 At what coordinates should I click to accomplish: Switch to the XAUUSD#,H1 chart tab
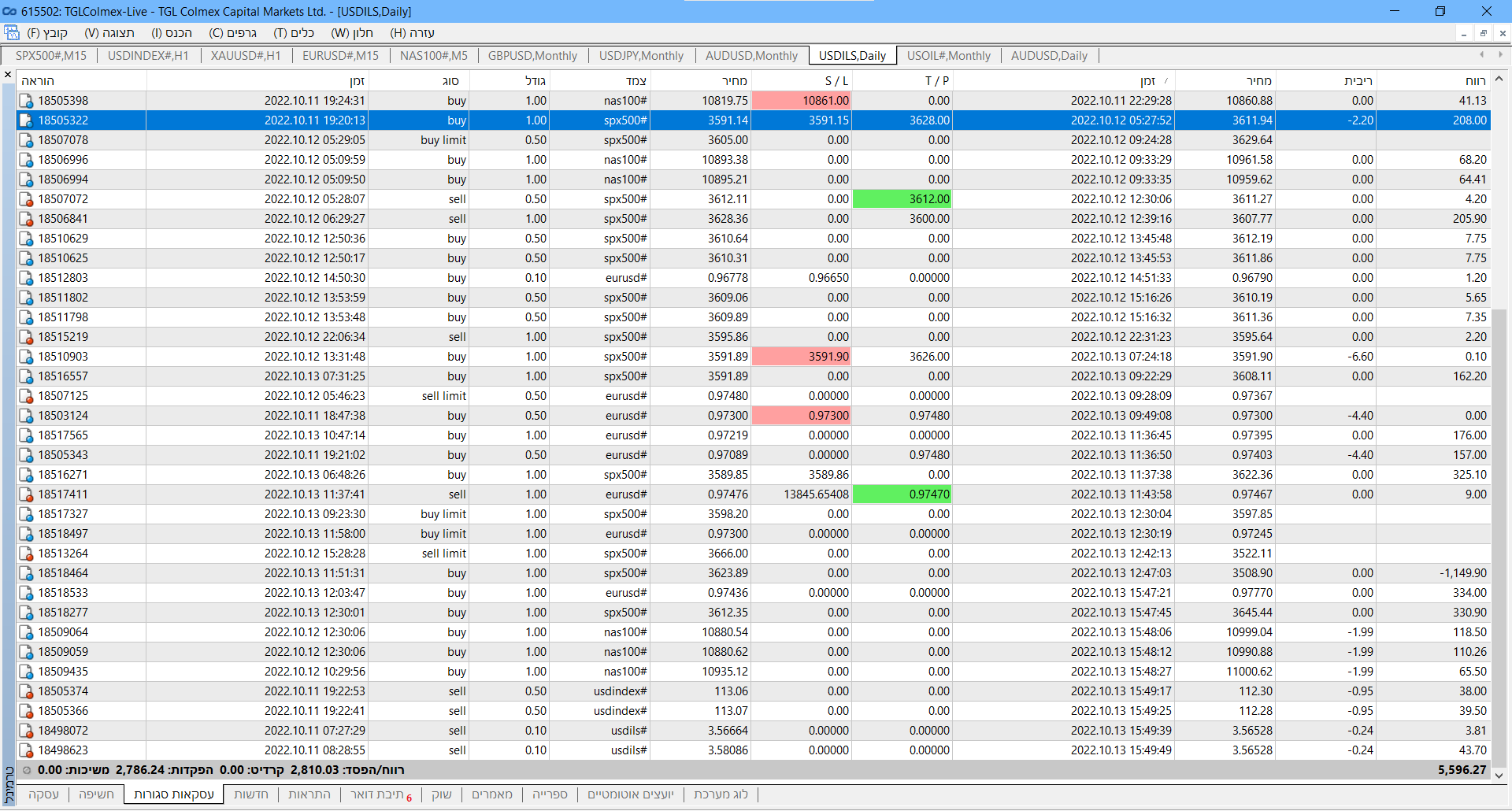click(246, 56)
